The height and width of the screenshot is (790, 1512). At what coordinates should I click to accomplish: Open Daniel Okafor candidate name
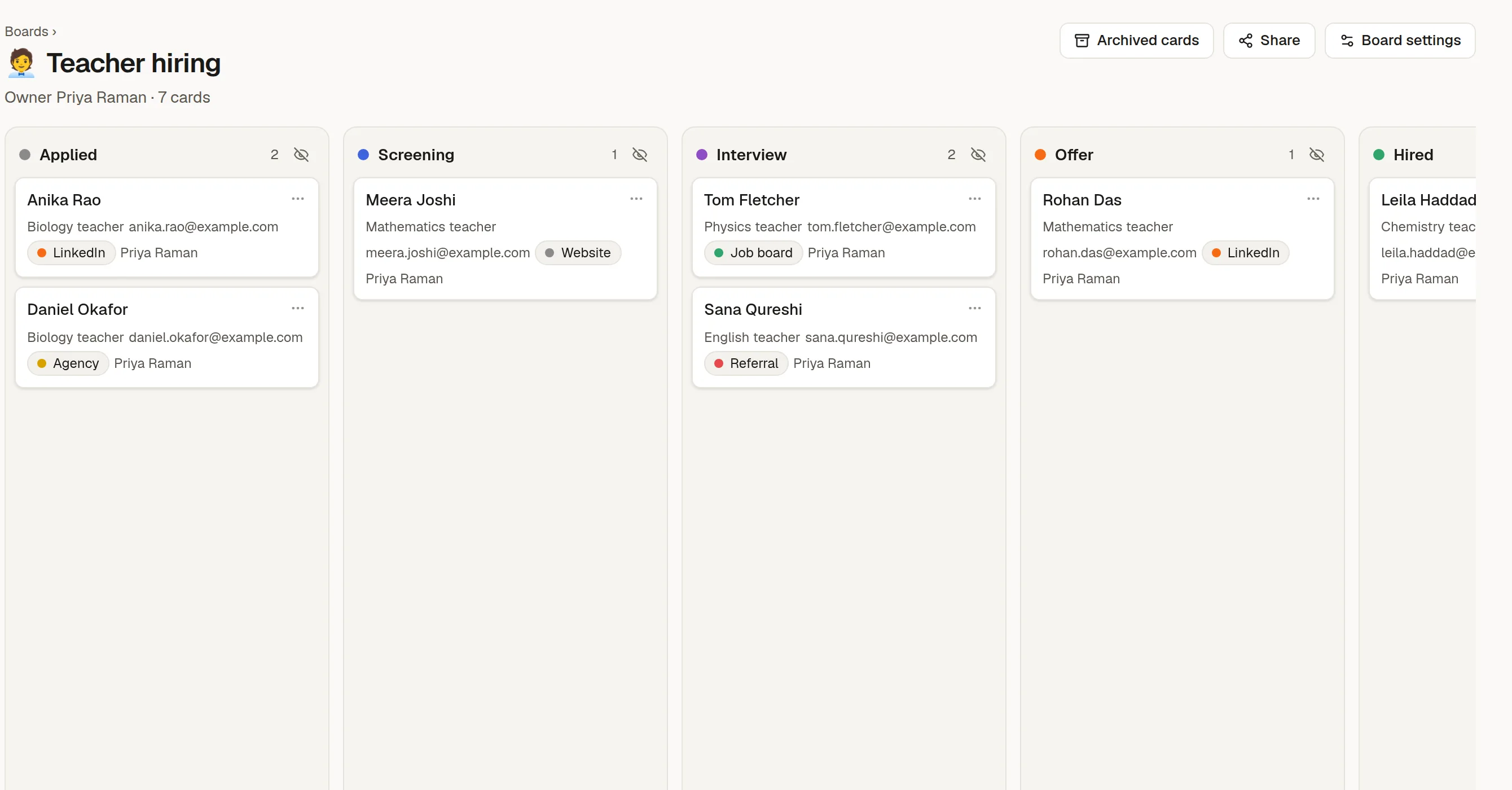(x=77, y=310)
